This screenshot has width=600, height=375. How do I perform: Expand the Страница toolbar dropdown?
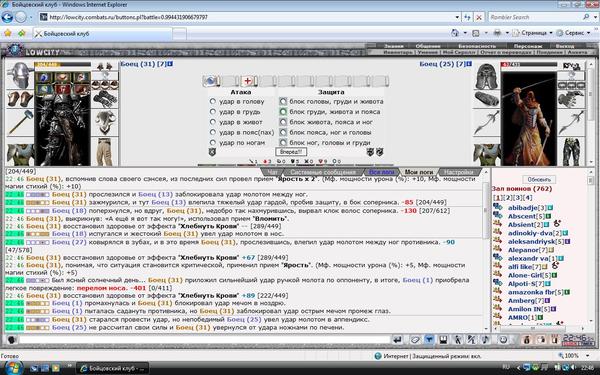click(x=551, y=33)
